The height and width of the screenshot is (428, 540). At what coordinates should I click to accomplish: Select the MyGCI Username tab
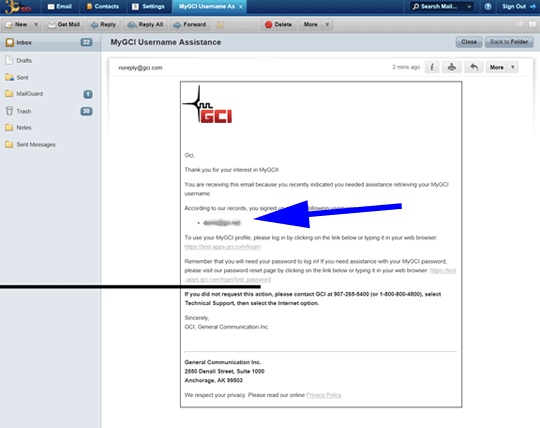tap(207, 7)
